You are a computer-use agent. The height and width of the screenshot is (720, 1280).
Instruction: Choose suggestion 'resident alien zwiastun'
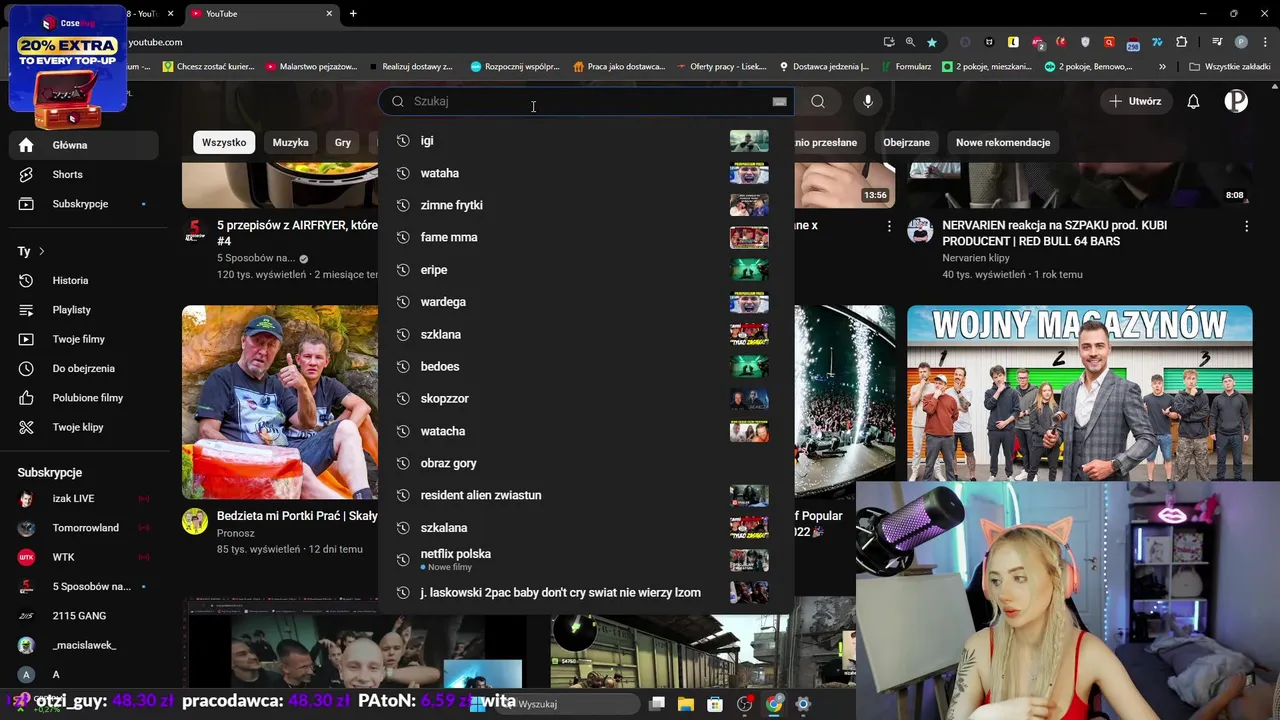coord(586,495)
